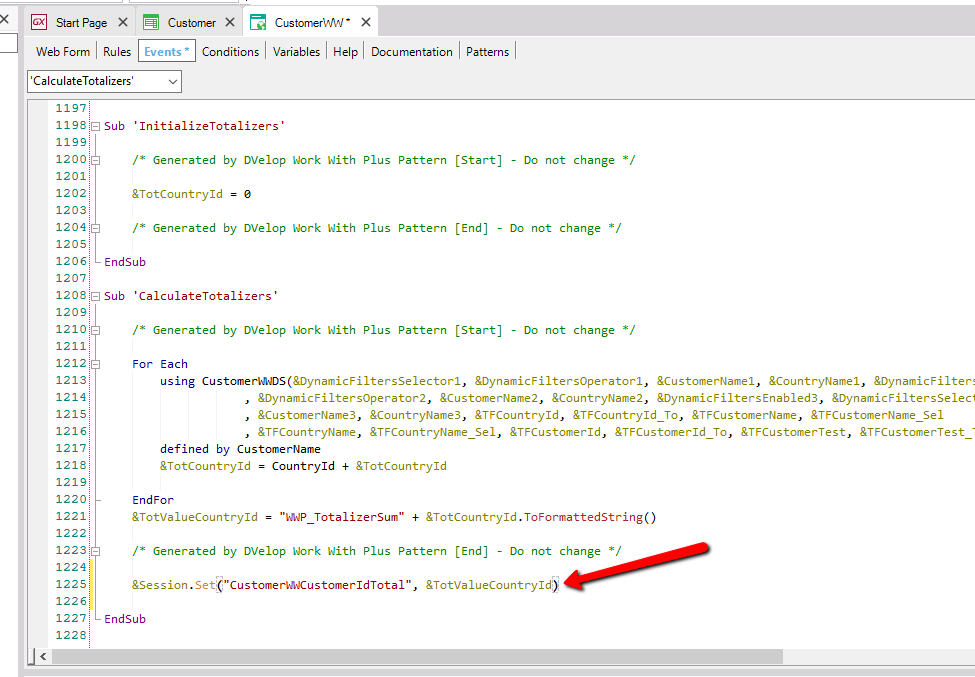The image size is (975, 677).
Task: Click the GX icon on Start Page tab
Action: click(x=39, y=22)
